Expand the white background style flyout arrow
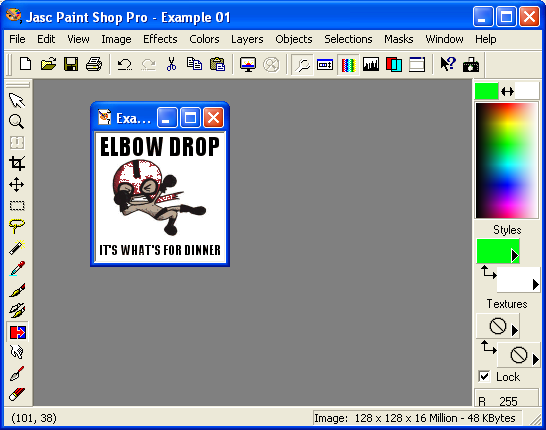The width and height of the screenshot is (546, 430). tap(536, 284)
